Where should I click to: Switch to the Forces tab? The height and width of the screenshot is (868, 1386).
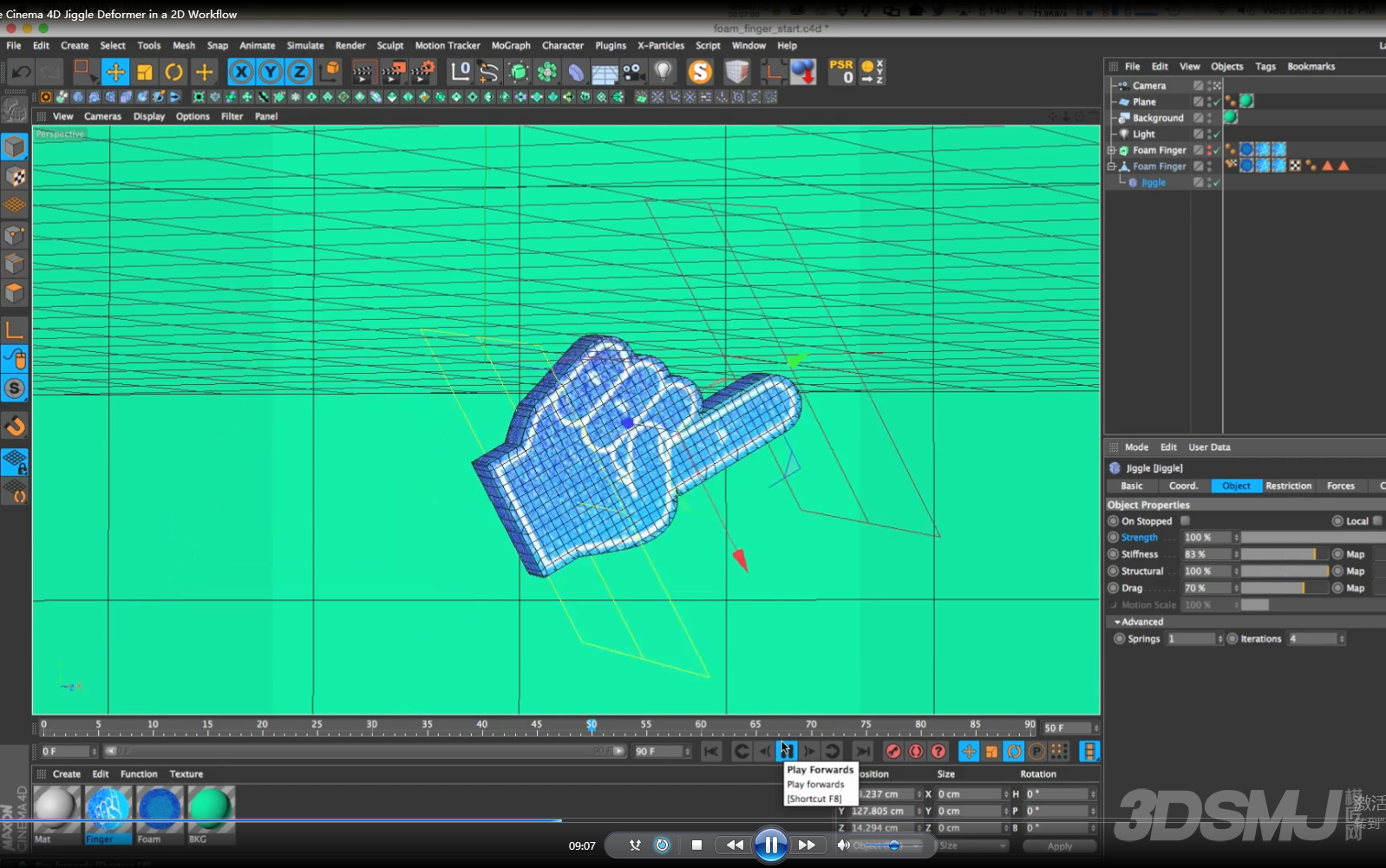1340,486
